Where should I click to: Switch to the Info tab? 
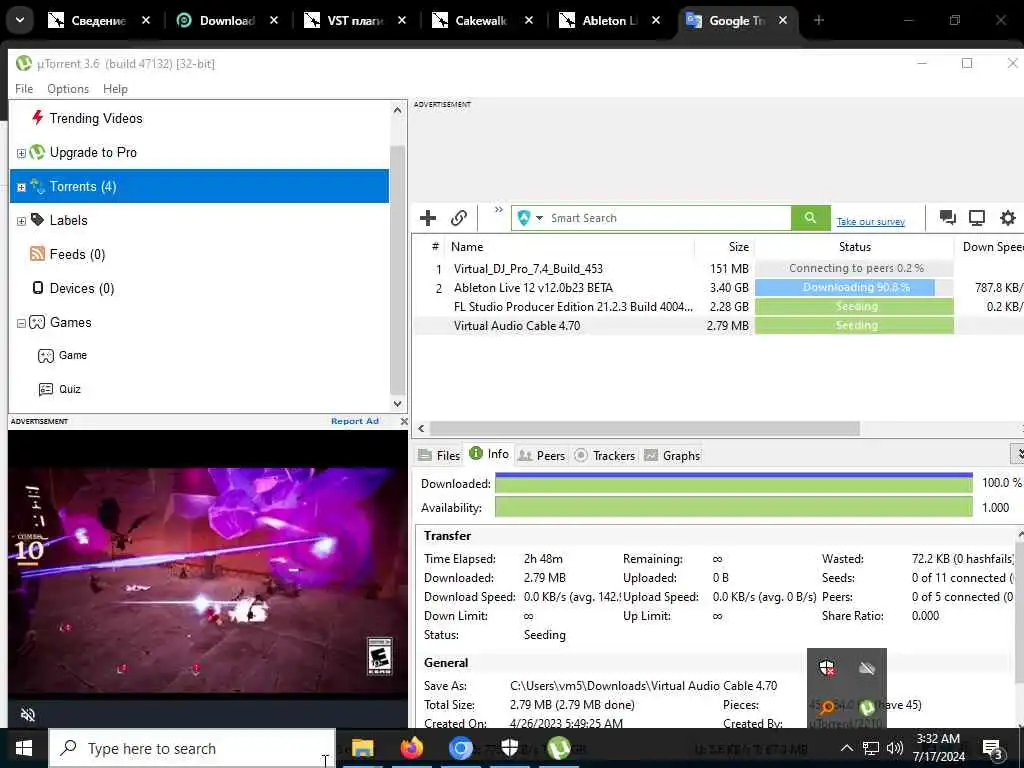point(490,455)
